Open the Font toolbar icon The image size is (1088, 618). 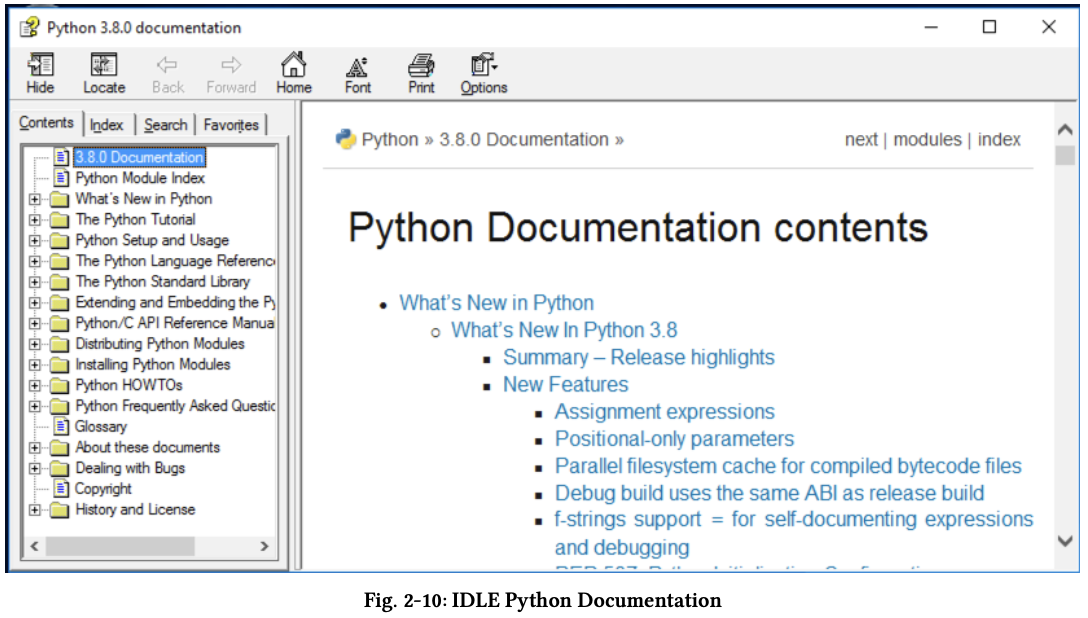(x=357, y=67)
